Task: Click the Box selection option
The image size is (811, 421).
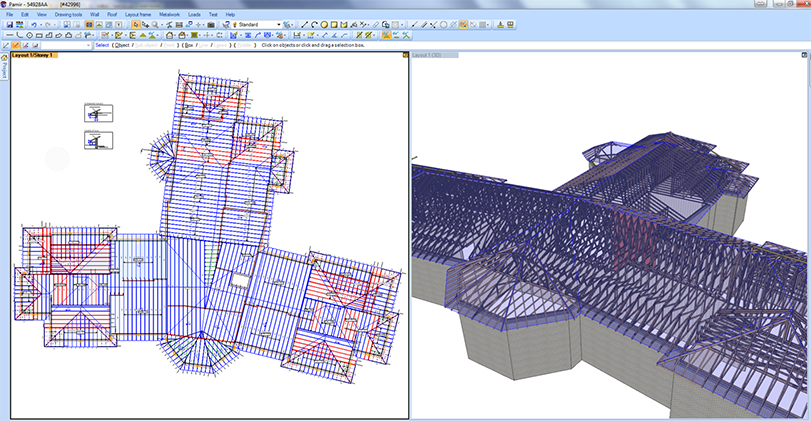Action: (189, 46)
